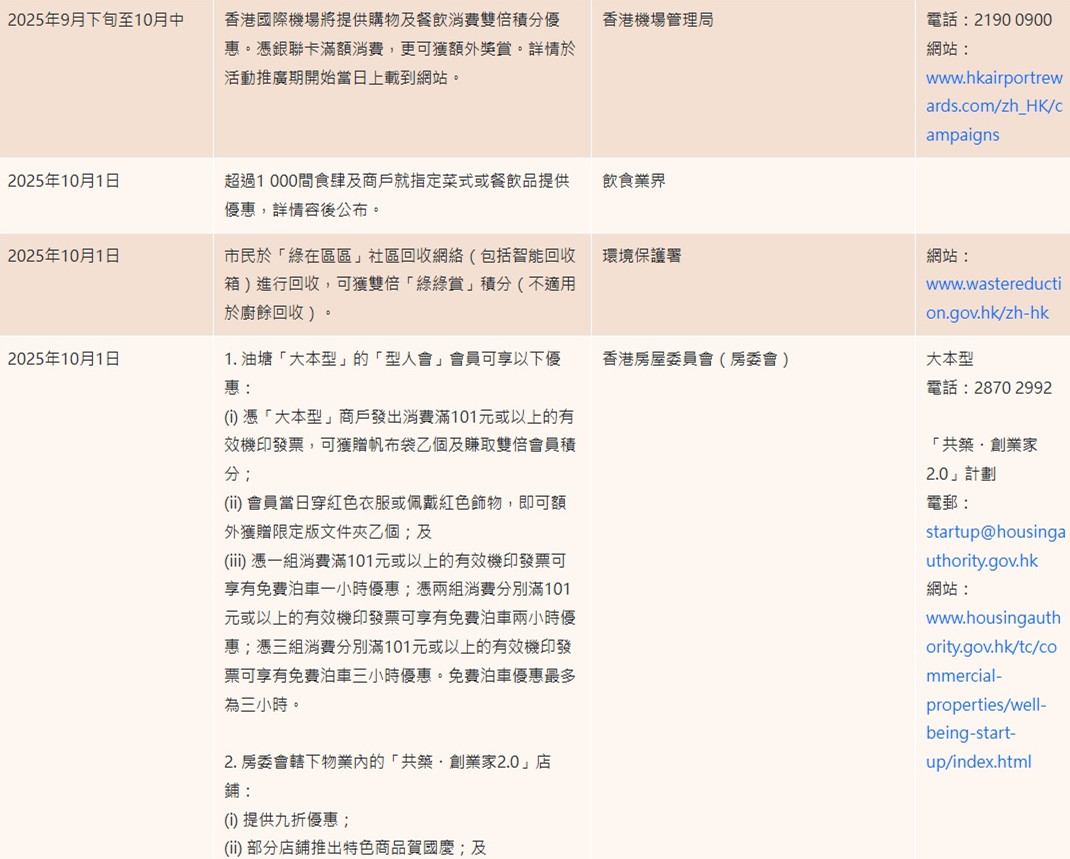Click the '香港房屋委員會（房委會）' organiser text

click(x=697, y=359)
